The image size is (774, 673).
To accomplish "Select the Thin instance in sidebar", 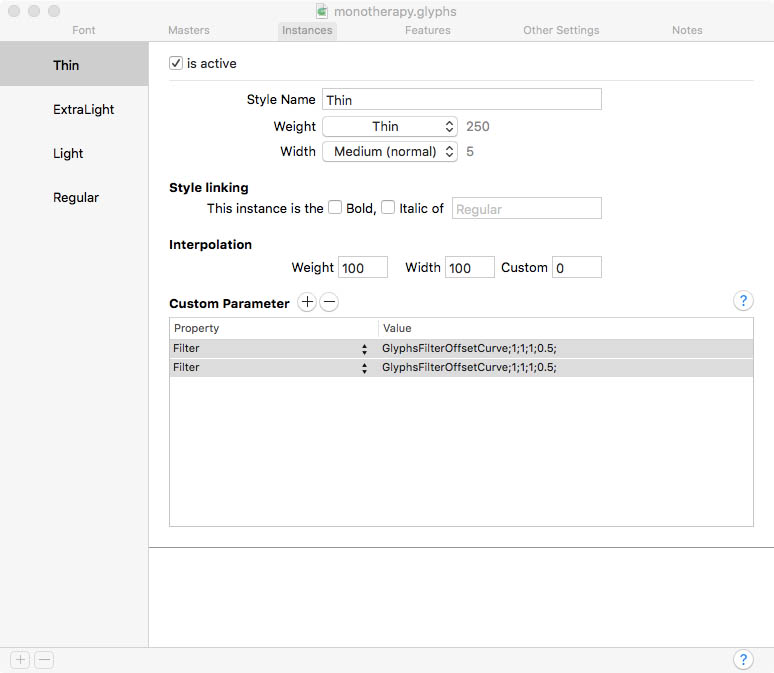I will point(74,65).
